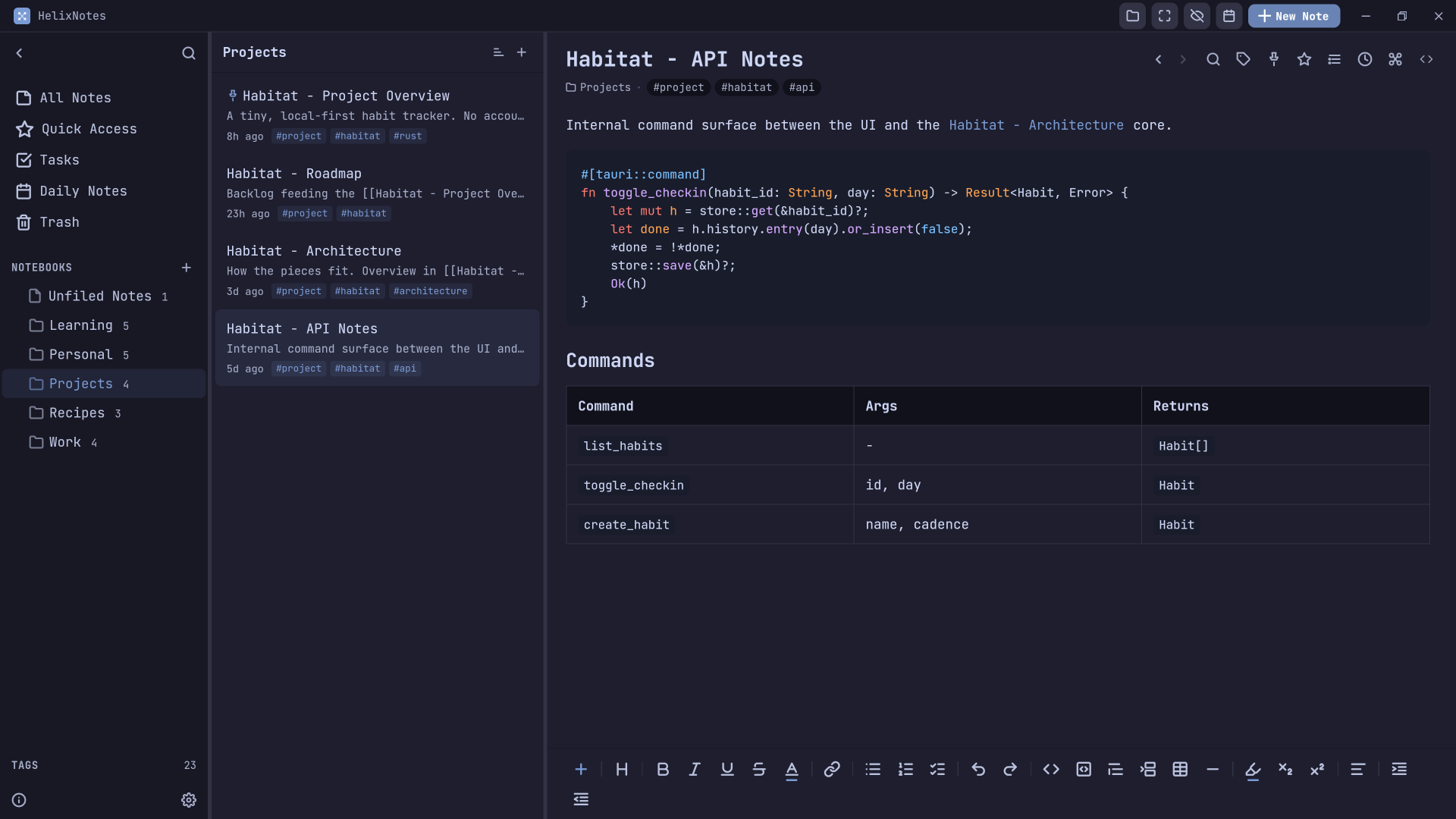Open Daily Notes
Viewport: 1456px width, 819px height.
tap(104, 191)
